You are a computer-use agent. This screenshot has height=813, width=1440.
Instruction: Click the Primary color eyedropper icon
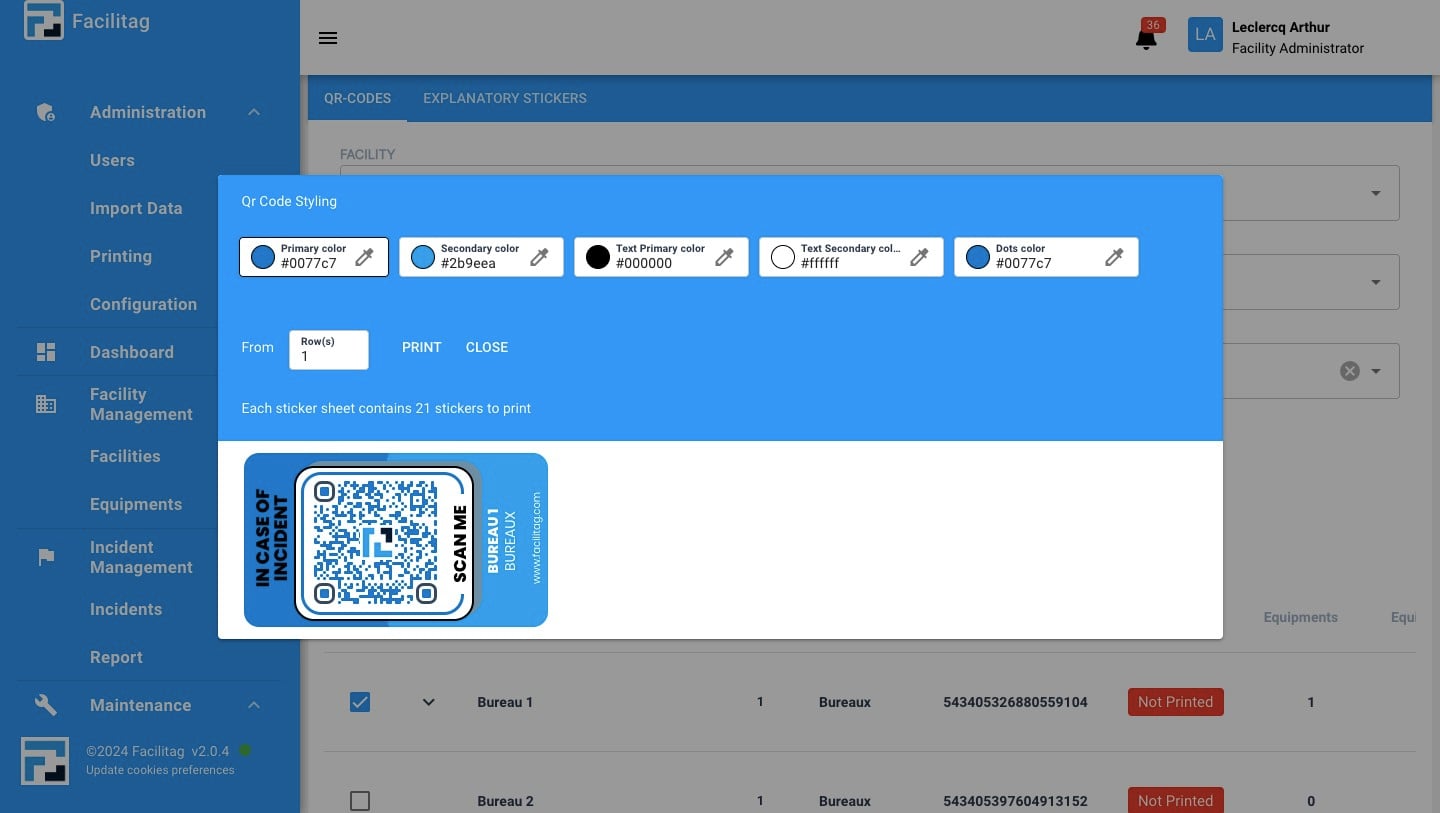tap(364, 257)
